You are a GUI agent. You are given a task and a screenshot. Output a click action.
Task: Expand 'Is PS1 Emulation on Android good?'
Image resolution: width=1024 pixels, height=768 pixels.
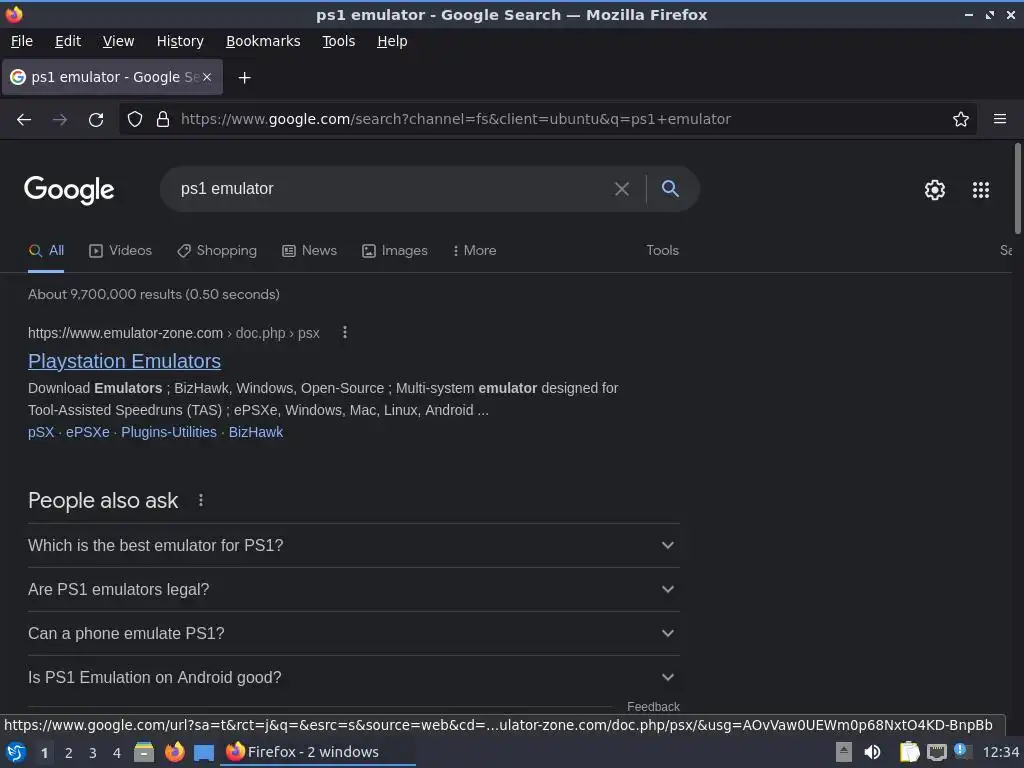pyautogui.click(x=353, y=678)
